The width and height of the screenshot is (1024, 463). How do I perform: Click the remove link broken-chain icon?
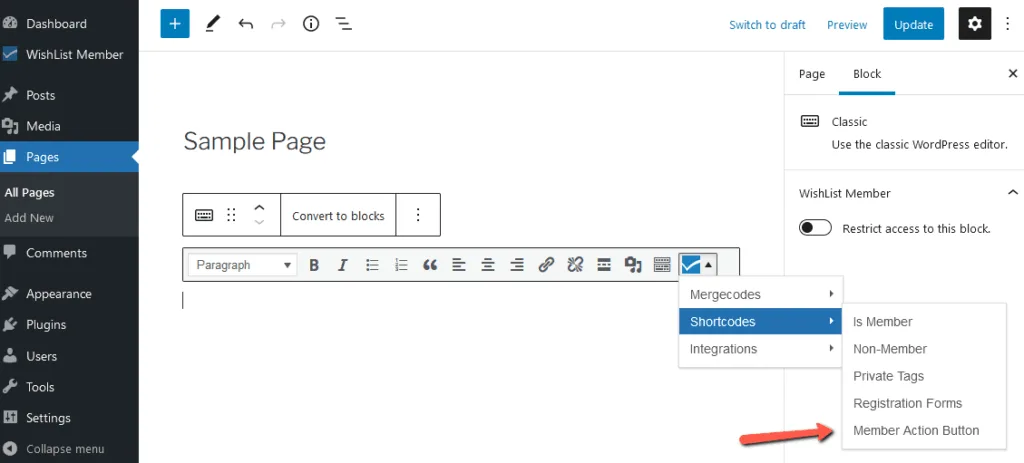coord(575,265)
